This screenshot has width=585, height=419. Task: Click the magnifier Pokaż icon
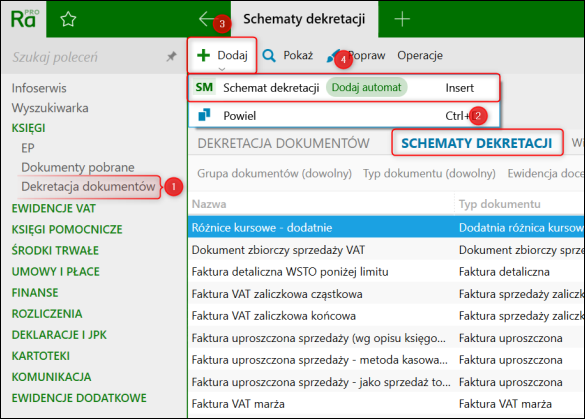(269, 56)
